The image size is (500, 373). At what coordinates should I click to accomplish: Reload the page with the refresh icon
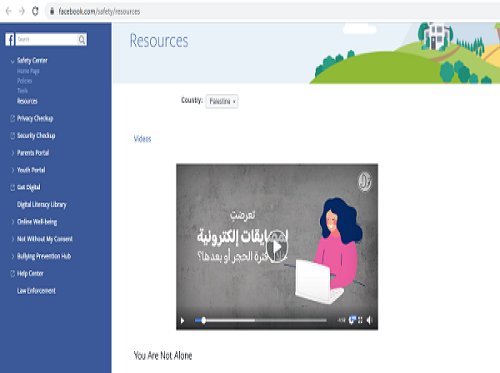(x=35, y=11)
